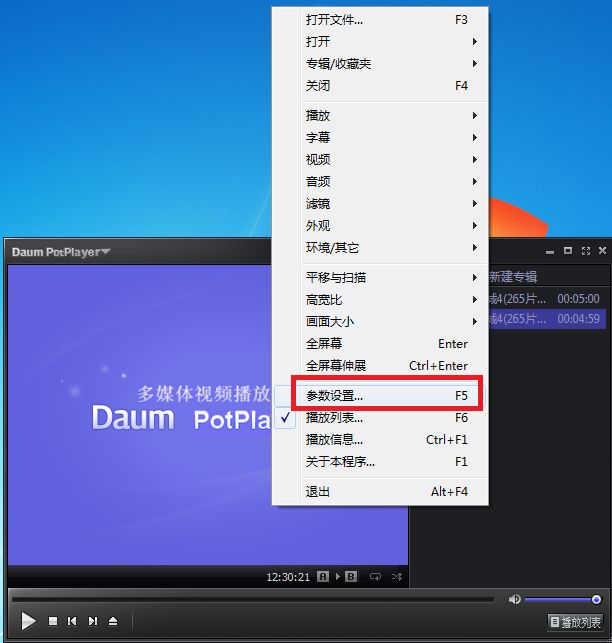Open 播放信息... menu item

380,440
